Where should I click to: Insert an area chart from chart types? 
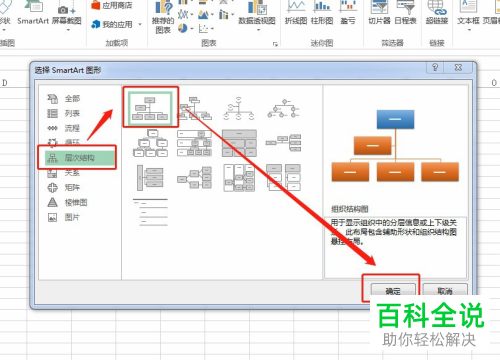[203, 14]
